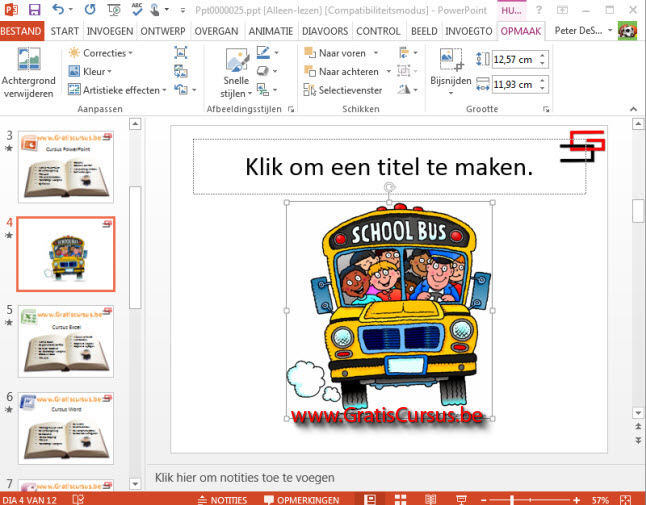The width and height of the screenshot is (646, 505).
Task: Open touch/mouse mode icon
Action: pyautogui.click(x=155, y=9)
